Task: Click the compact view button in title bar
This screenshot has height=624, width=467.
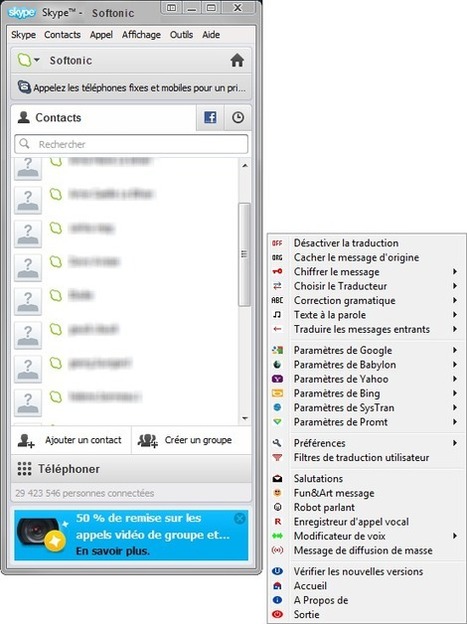Action: [171, 8]
